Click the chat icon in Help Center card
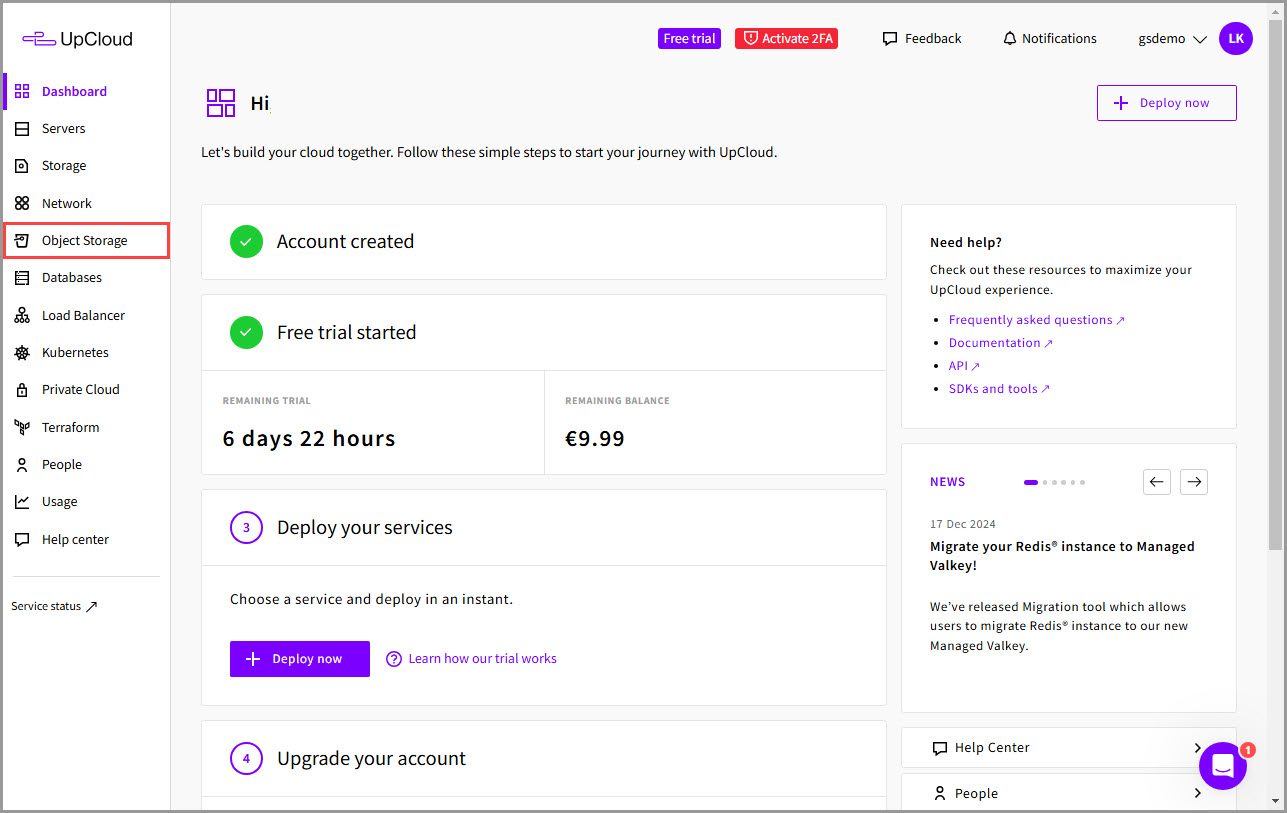Screen dimensions: 1287x813 (x=939, y=748)
